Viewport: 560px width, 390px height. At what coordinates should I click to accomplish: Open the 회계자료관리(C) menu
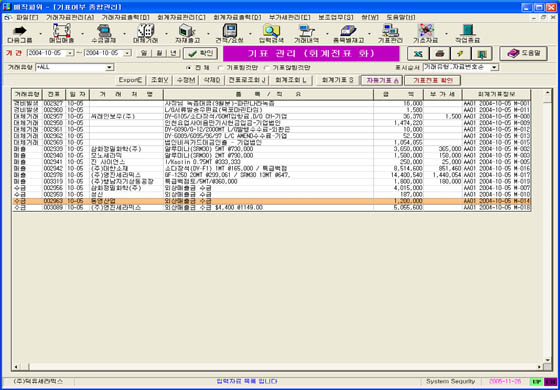tap(181, 17)
